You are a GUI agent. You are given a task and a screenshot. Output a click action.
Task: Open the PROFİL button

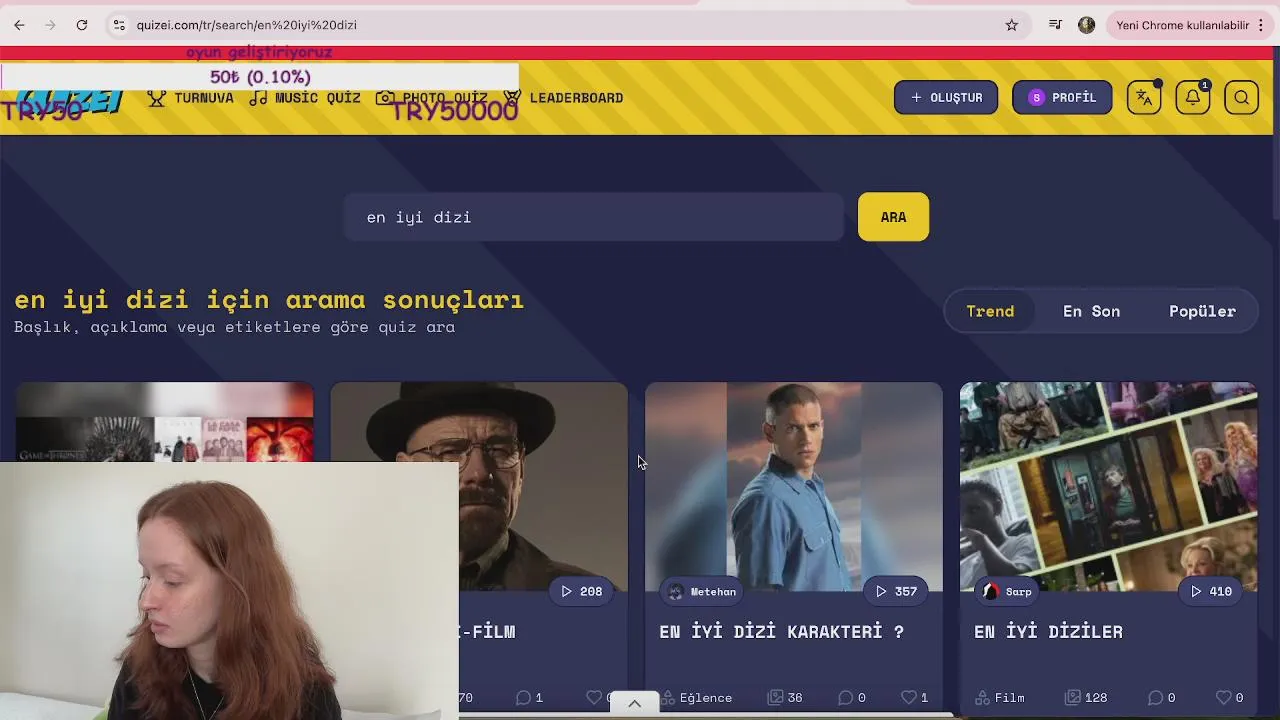tap(1062, 97)
